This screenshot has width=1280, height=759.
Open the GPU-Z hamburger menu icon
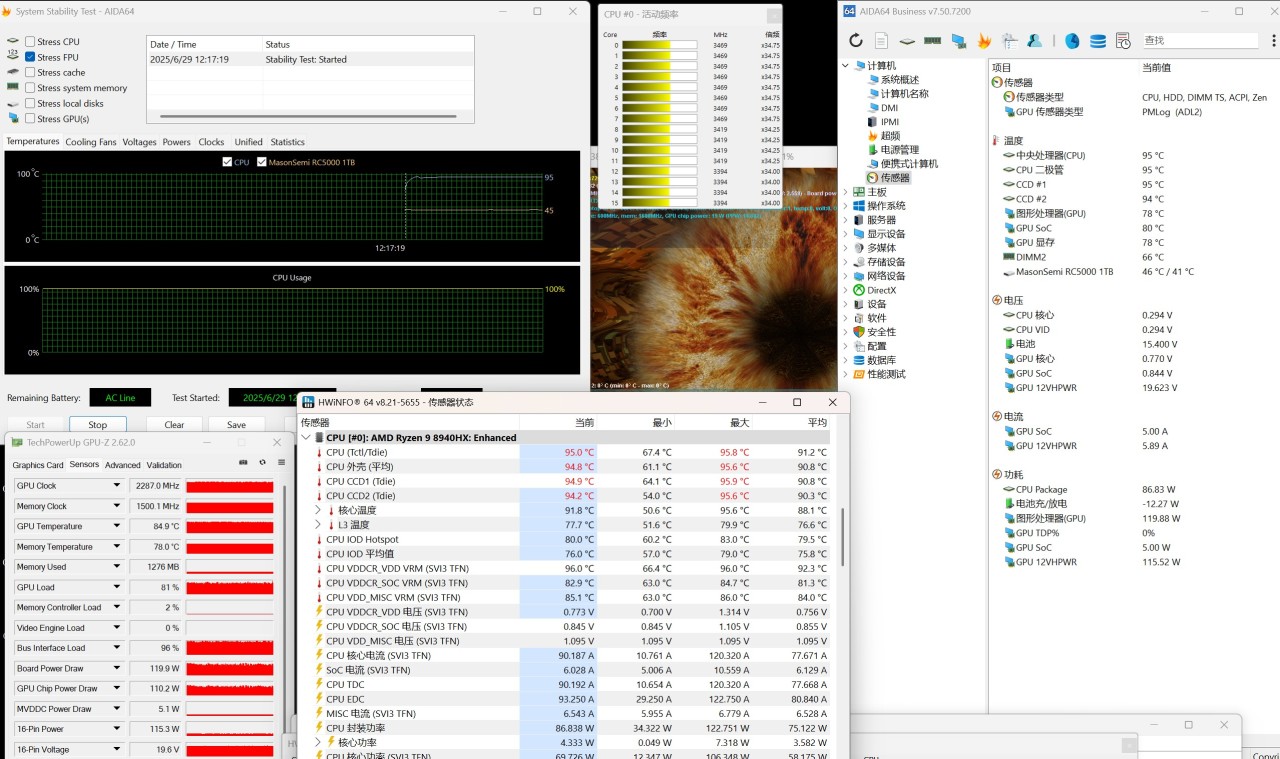coord(281,463)
